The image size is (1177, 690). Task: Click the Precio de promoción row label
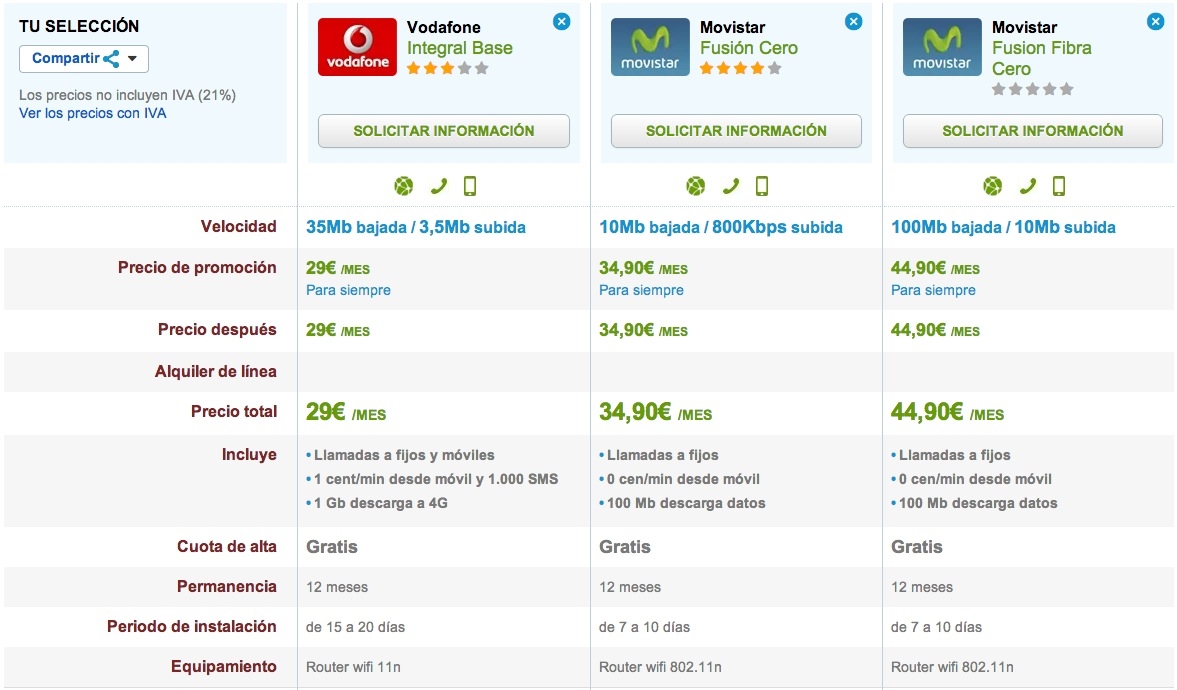pyautogui.click(x=197, y=268)
